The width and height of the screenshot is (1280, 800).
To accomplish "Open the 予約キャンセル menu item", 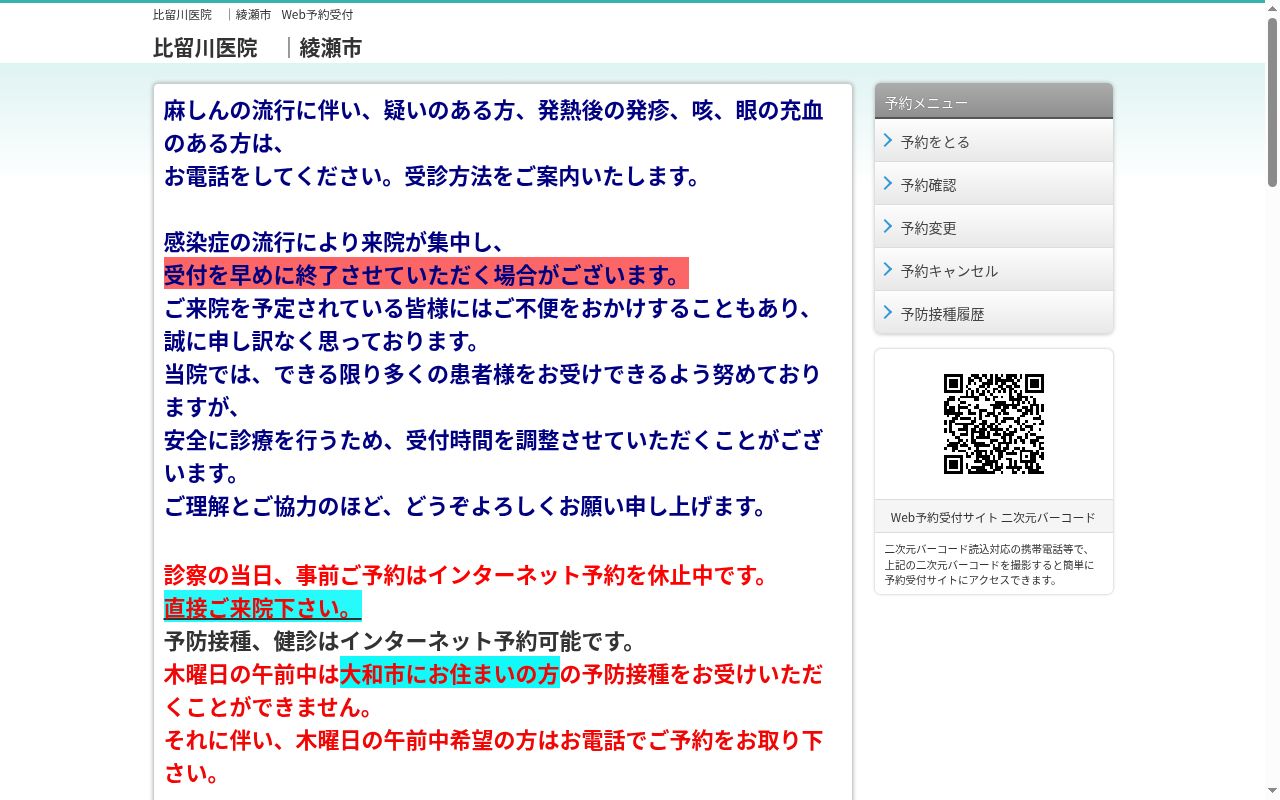I will (993, 270).
